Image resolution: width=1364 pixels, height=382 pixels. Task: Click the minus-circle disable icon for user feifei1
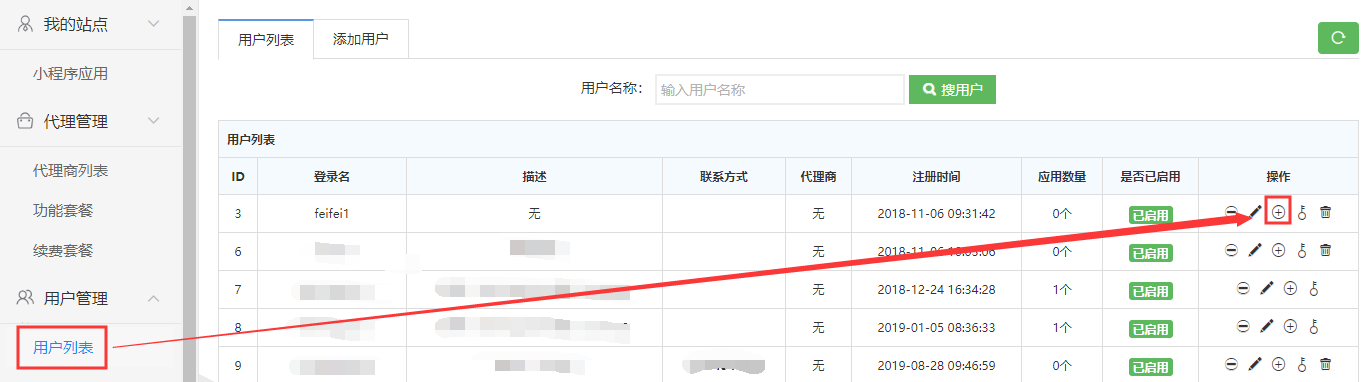point(1232,212)
